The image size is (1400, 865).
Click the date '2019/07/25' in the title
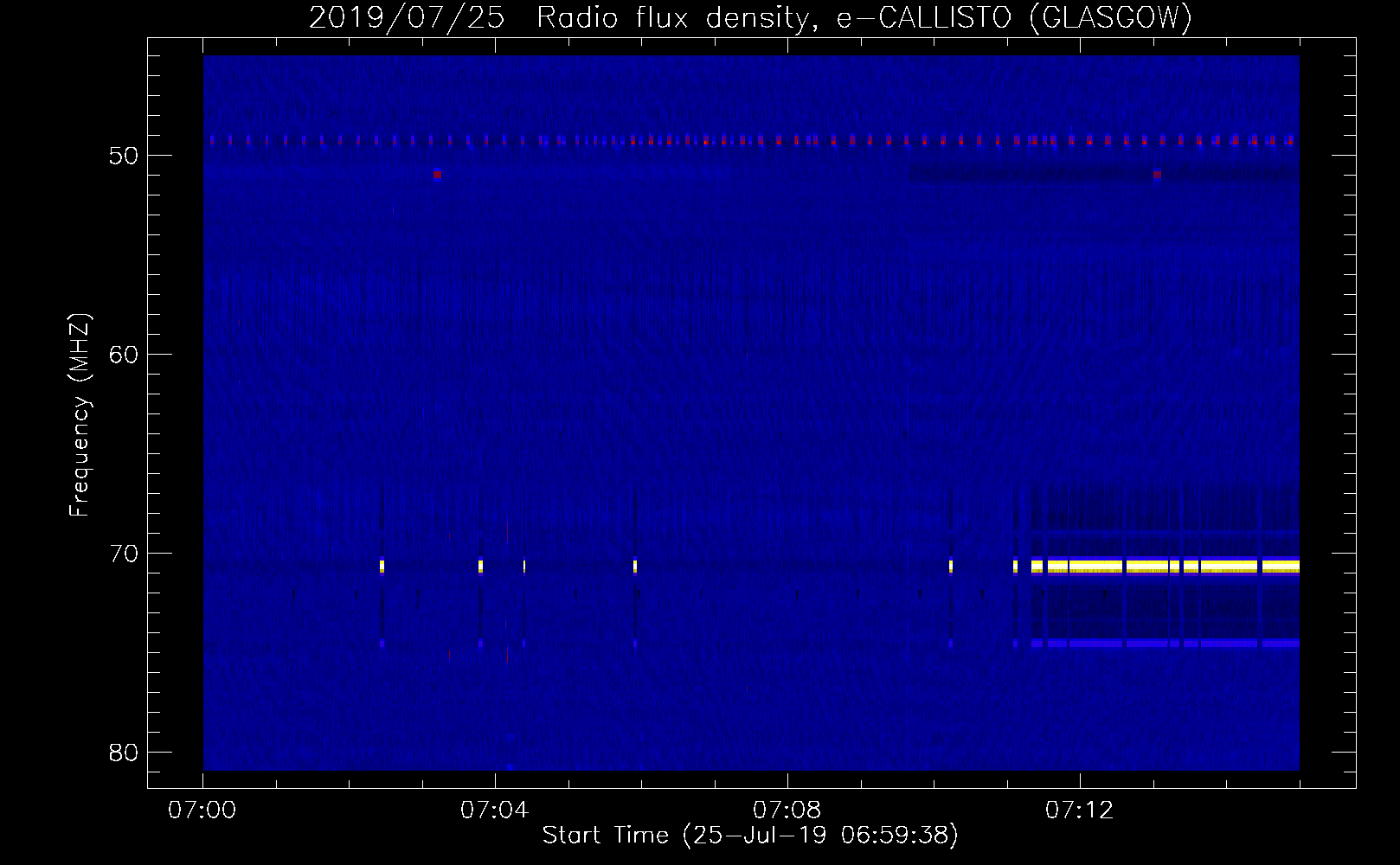click(407, 17)
